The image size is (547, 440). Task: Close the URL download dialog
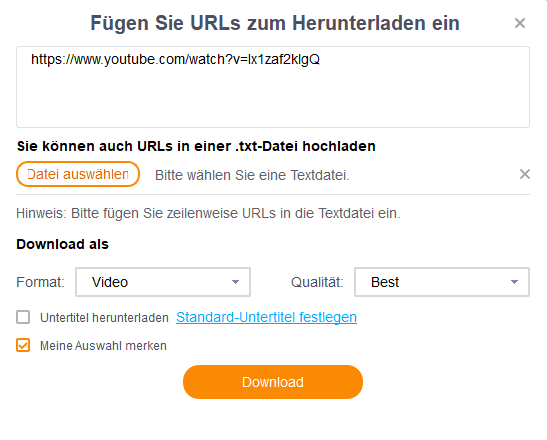tap(520, 23)
